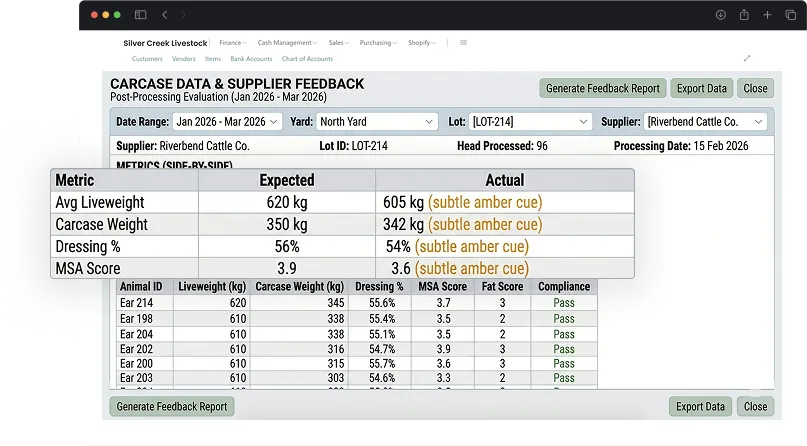The width and height of the screenshot is (807, 446).
Task: Click the share icon in the browser toolbar
Action: 744,15
